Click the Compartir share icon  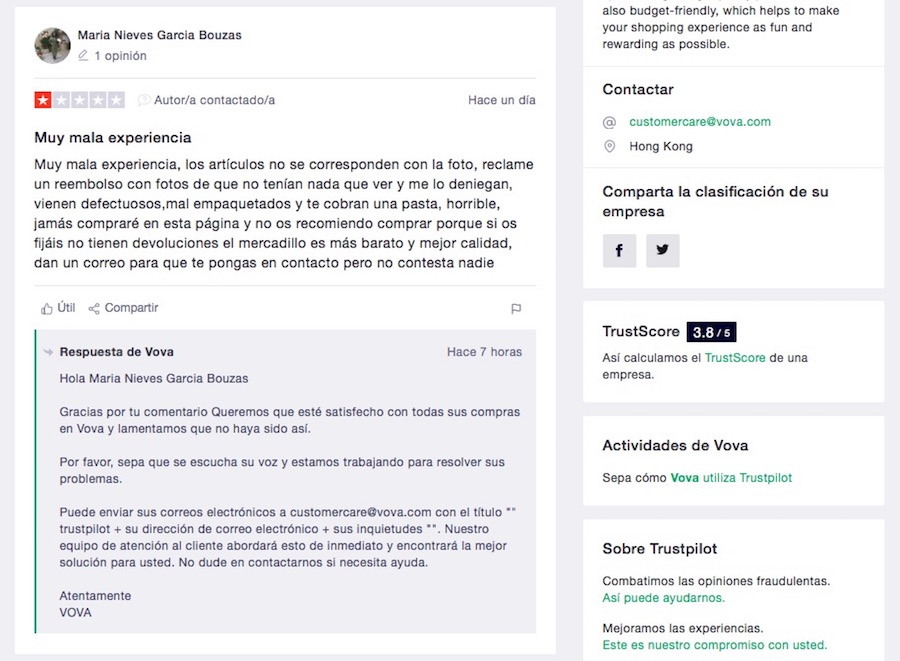coord(94,309)
